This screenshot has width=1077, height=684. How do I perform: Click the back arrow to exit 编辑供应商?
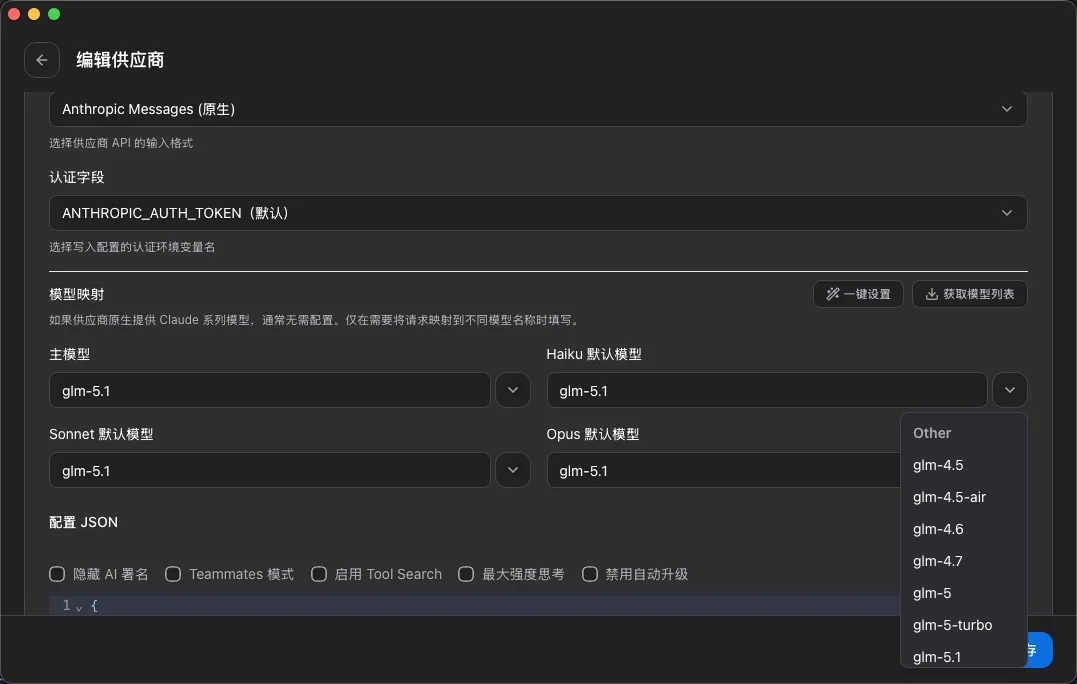pos(41,60)
